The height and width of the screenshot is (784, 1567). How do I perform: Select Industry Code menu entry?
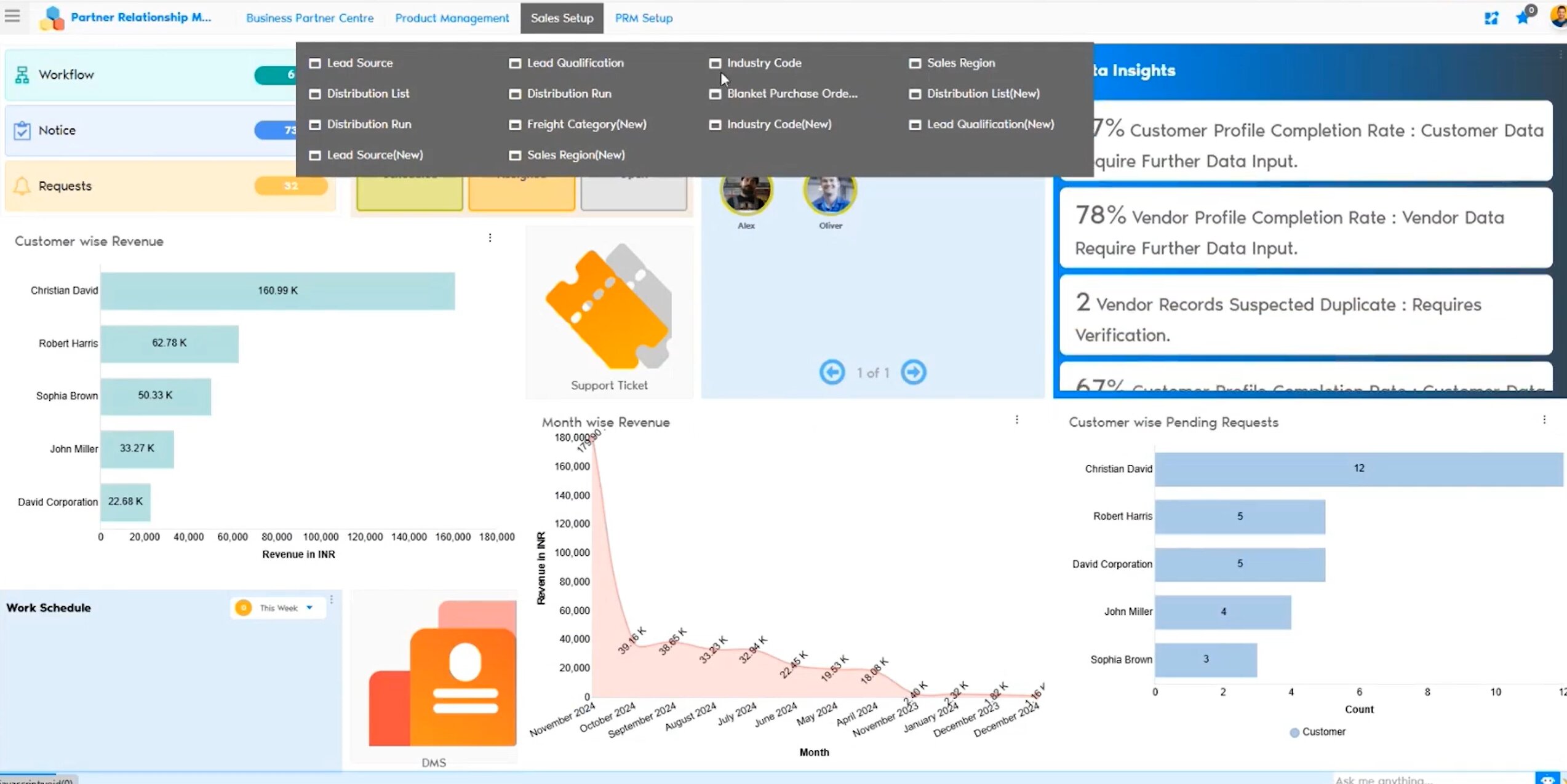[x=764, y=63]
